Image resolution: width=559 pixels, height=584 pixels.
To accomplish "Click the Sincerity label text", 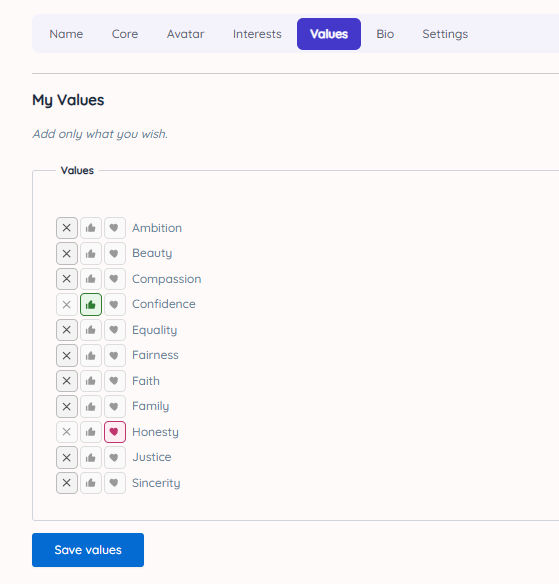I will [x=156, y=483].
